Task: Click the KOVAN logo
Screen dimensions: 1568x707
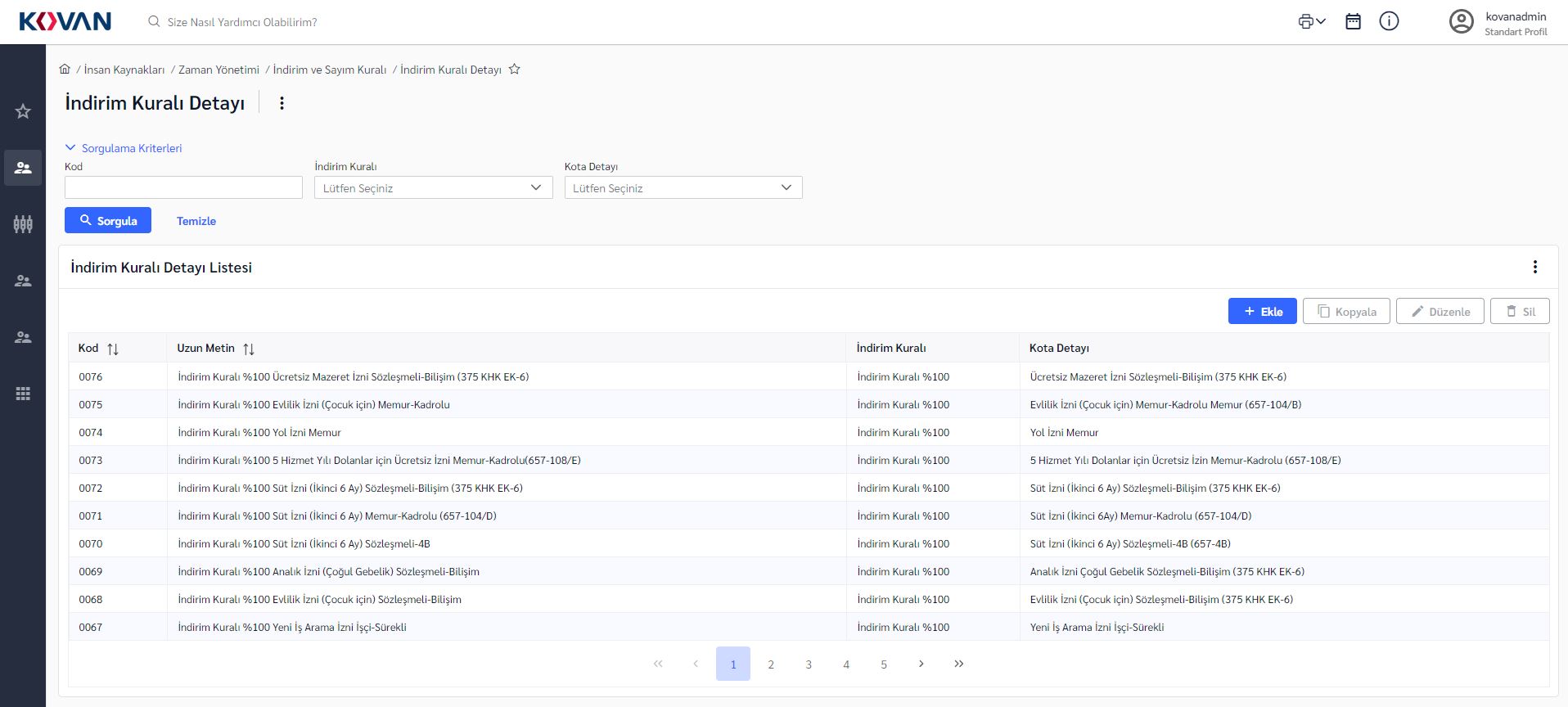Action: point(65,21)
